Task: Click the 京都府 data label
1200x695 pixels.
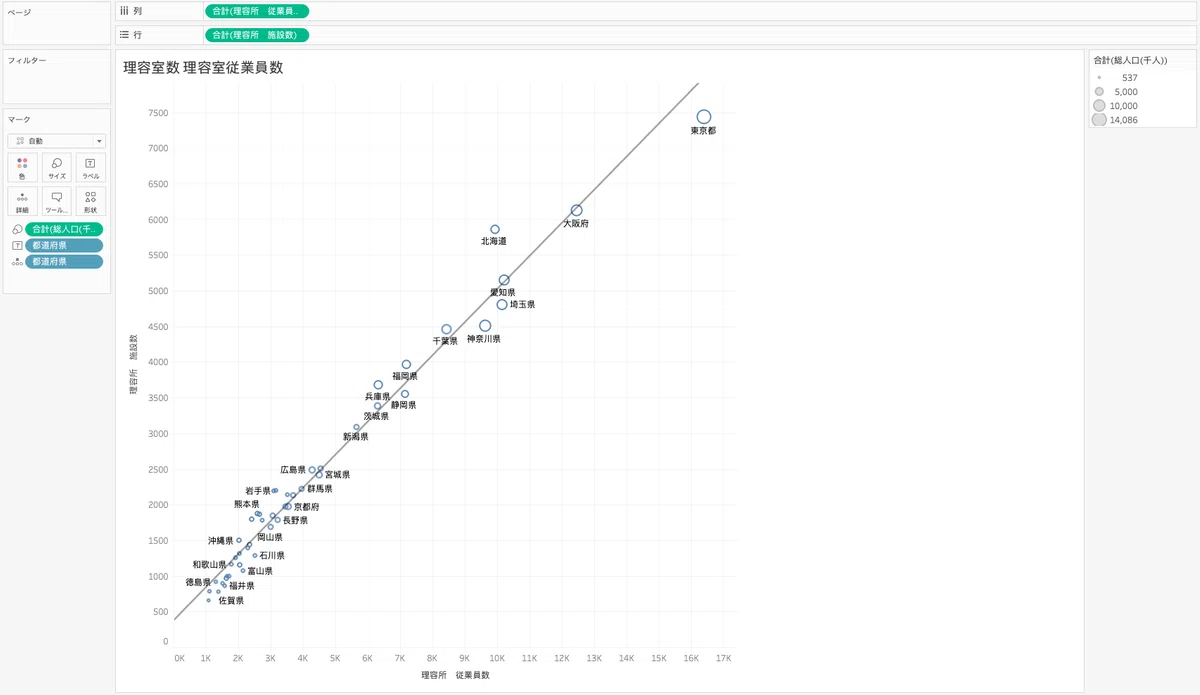Action: pos(306,507)
